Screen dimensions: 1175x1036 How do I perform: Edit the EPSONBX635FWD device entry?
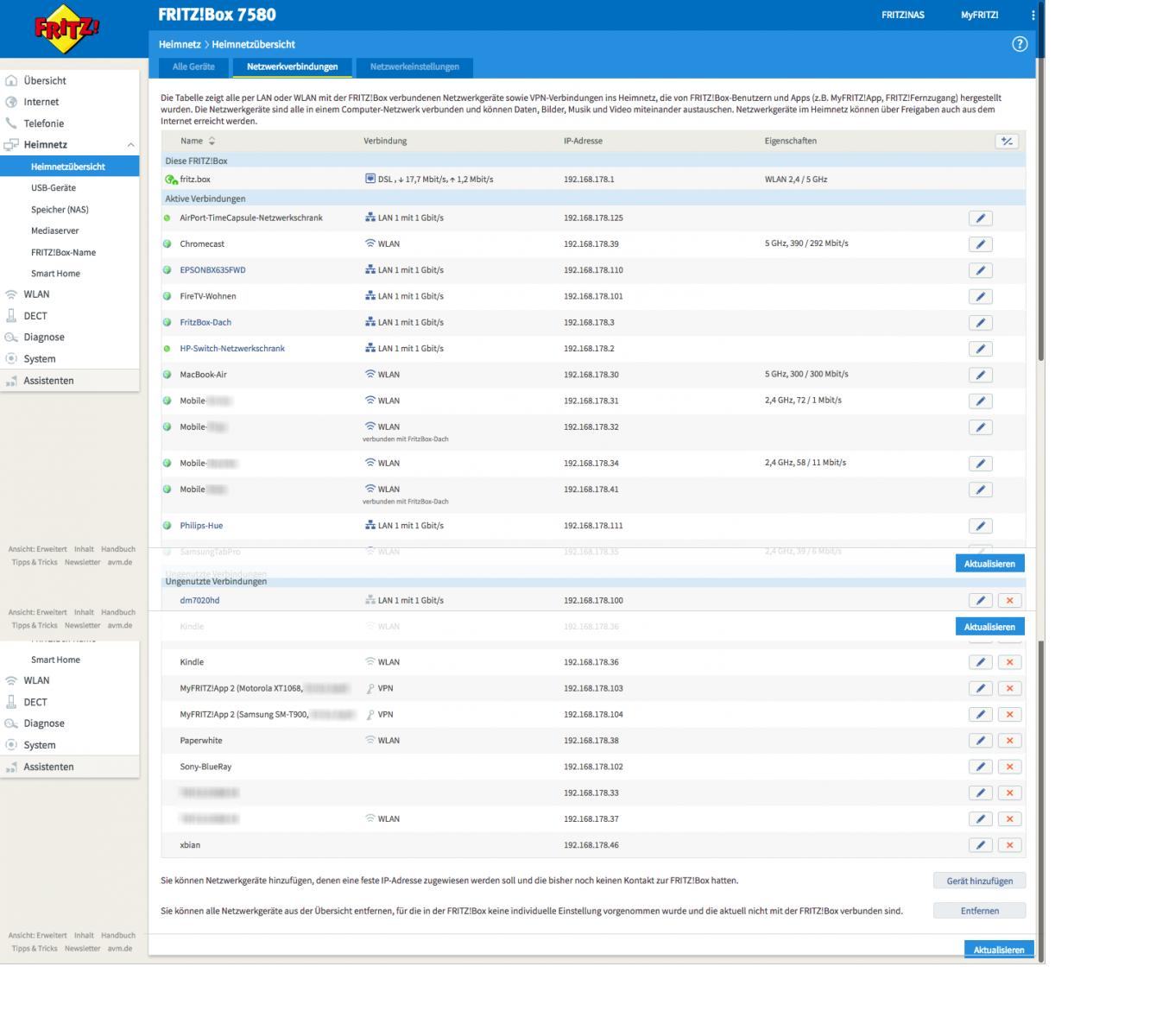pyautogui.click(x=980, y=270)
